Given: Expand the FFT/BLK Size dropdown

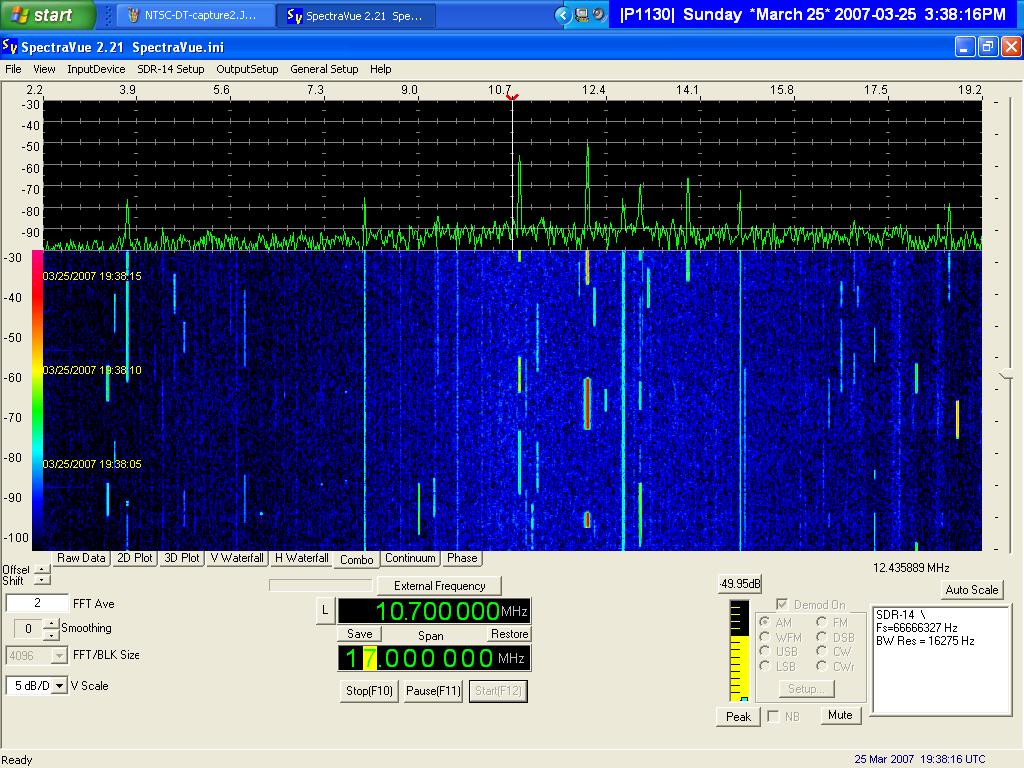Looking at the screenshot, I should [x=59, y=656].
